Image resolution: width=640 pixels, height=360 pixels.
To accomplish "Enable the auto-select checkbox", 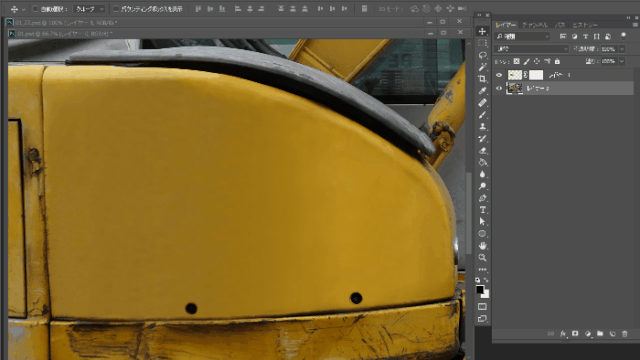I will coord(36,9).
